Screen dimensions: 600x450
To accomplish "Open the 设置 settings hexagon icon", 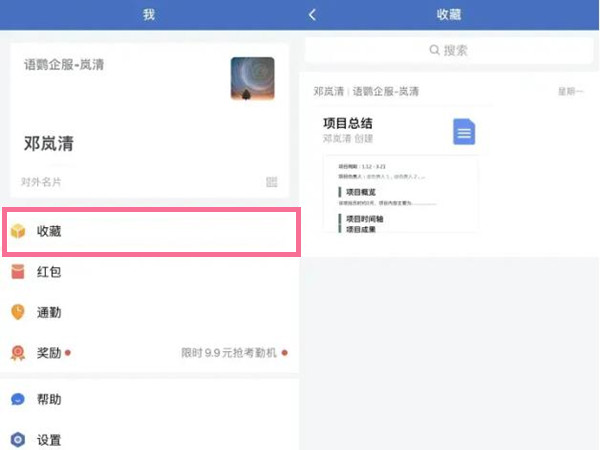I will point(18,440).
